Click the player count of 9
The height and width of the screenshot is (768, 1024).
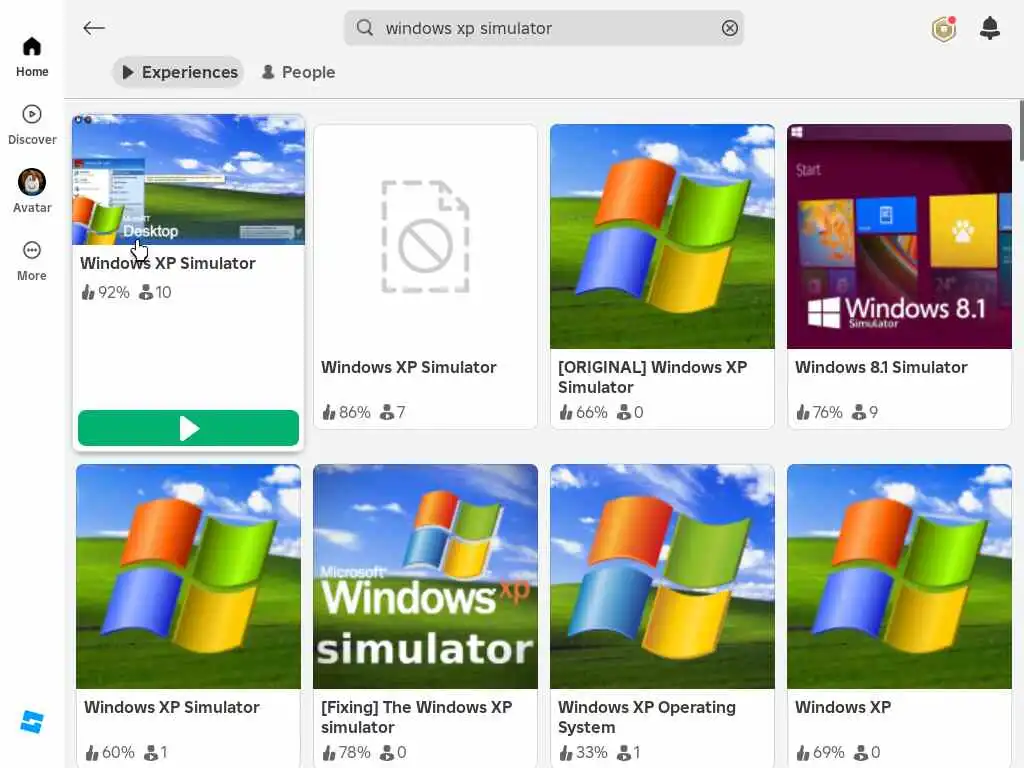(x=865, y=412)
